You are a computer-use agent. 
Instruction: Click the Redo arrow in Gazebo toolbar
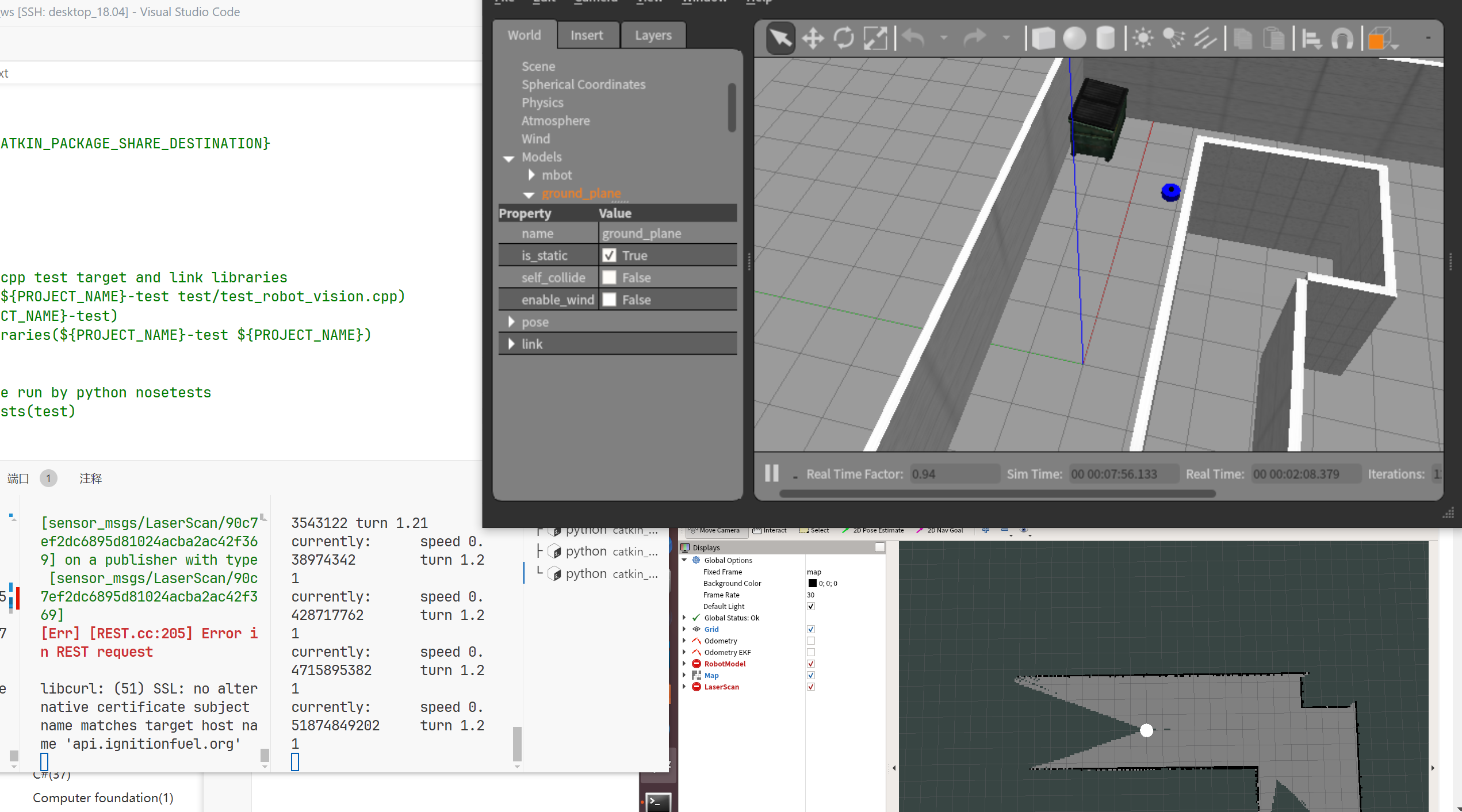point(975,38)
